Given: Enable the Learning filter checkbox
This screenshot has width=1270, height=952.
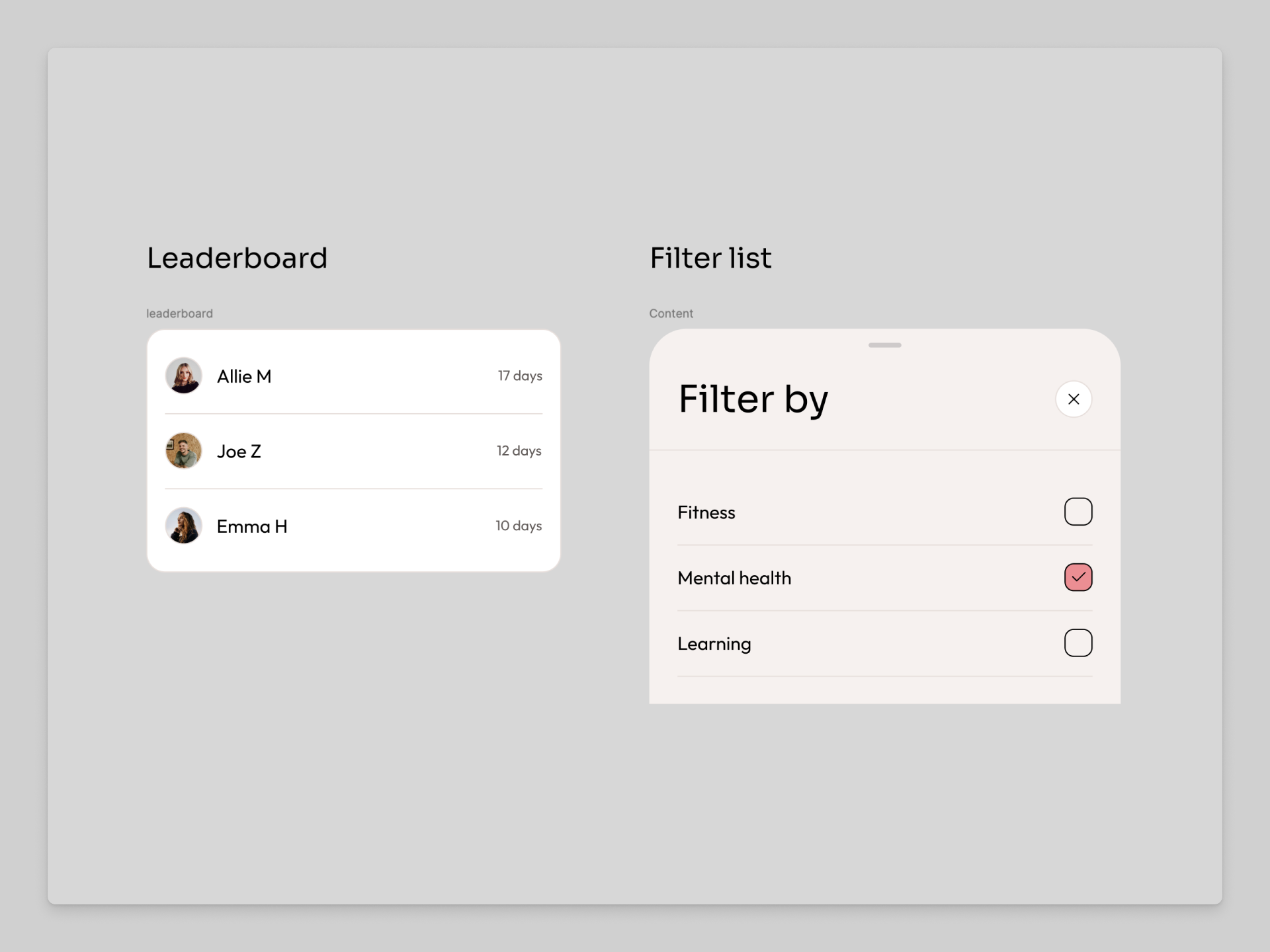Looking at the screenshot, I should click(x=1078, y=643).
